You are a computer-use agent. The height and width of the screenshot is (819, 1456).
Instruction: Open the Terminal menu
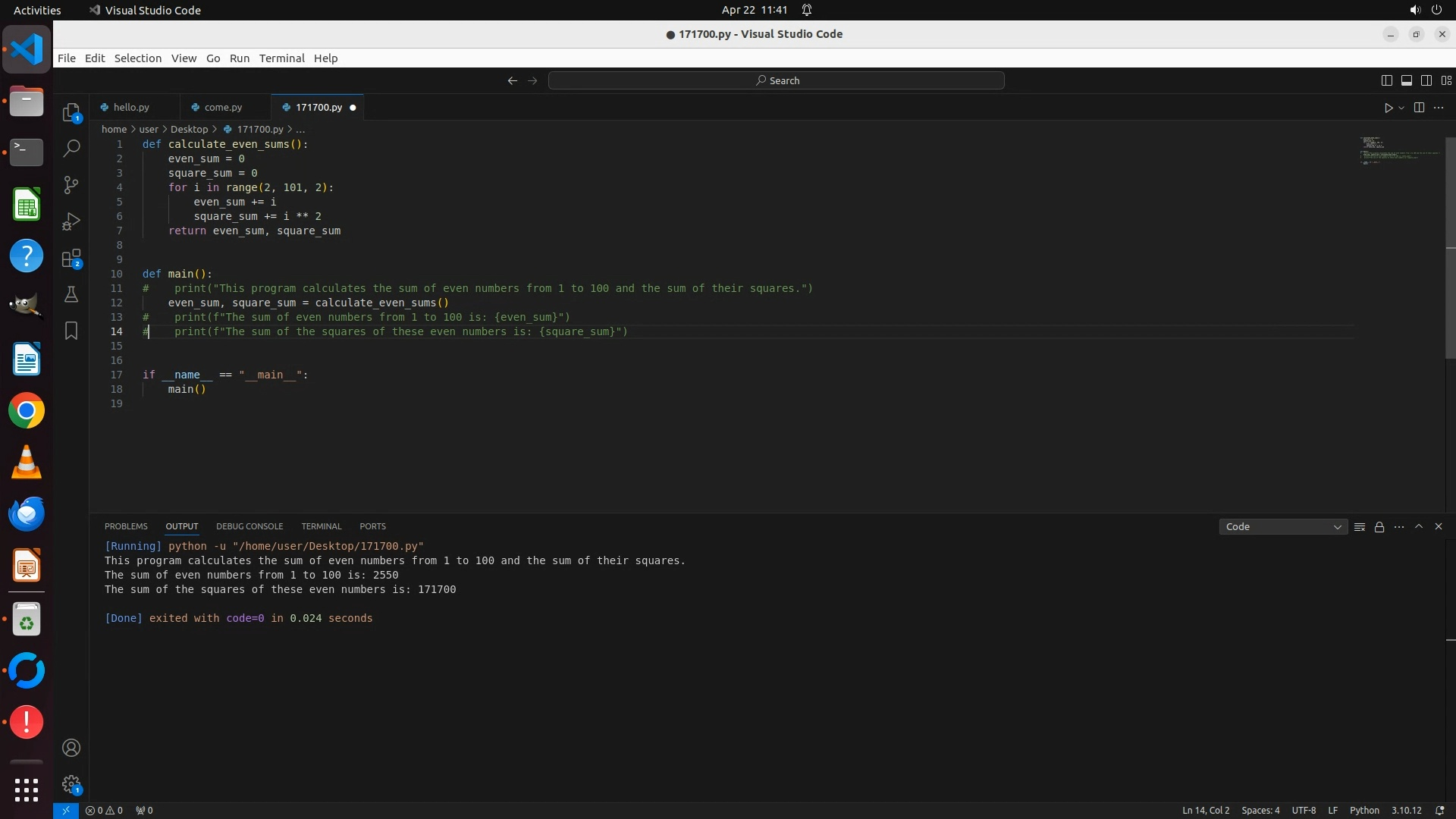tap(281, 58)
